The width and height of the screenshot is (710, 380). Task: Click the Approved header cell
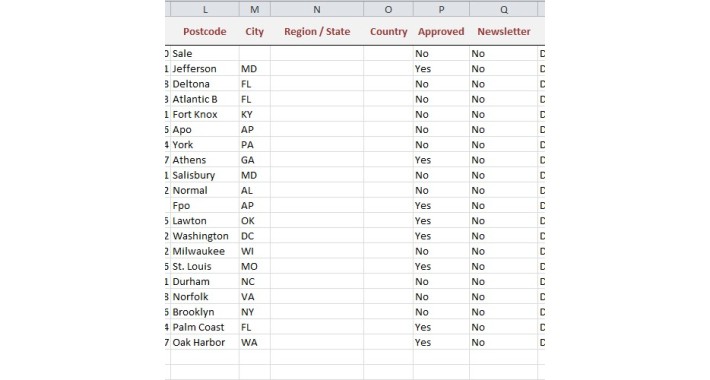pos(441,31)
